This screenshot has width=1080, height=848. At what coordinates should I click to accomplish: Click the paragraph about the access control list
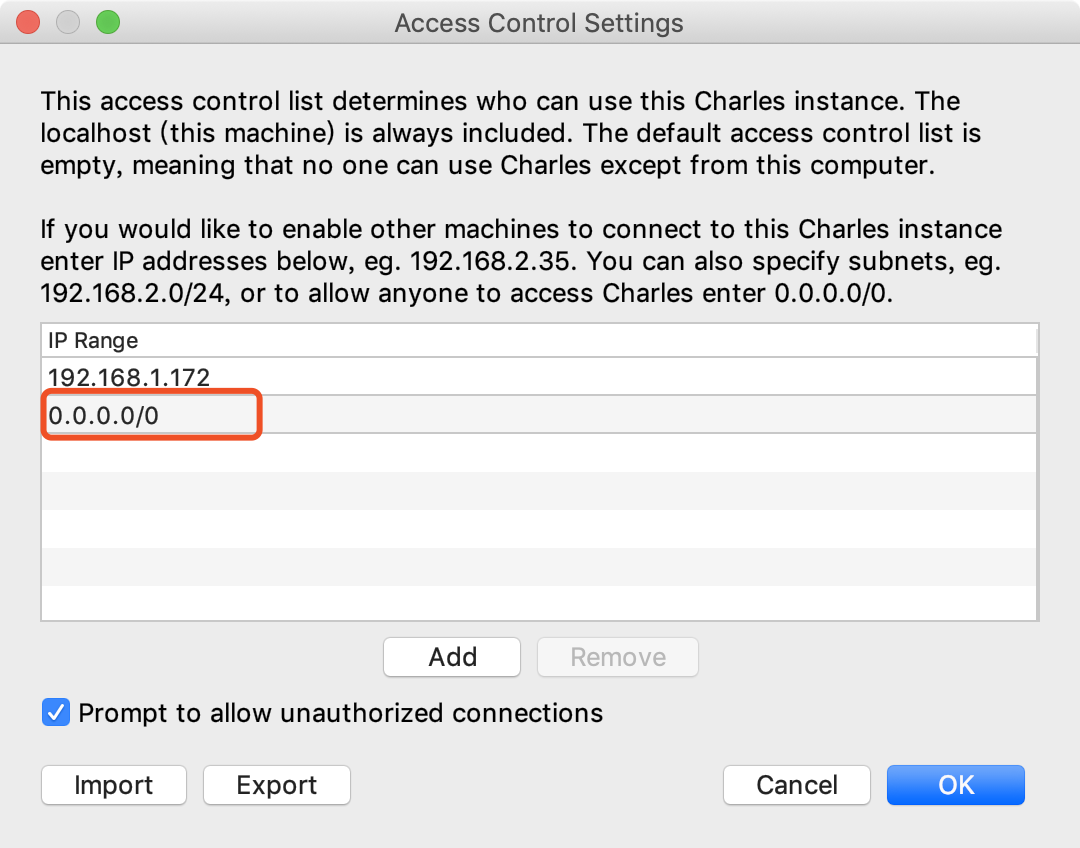(x=510, y=133)
